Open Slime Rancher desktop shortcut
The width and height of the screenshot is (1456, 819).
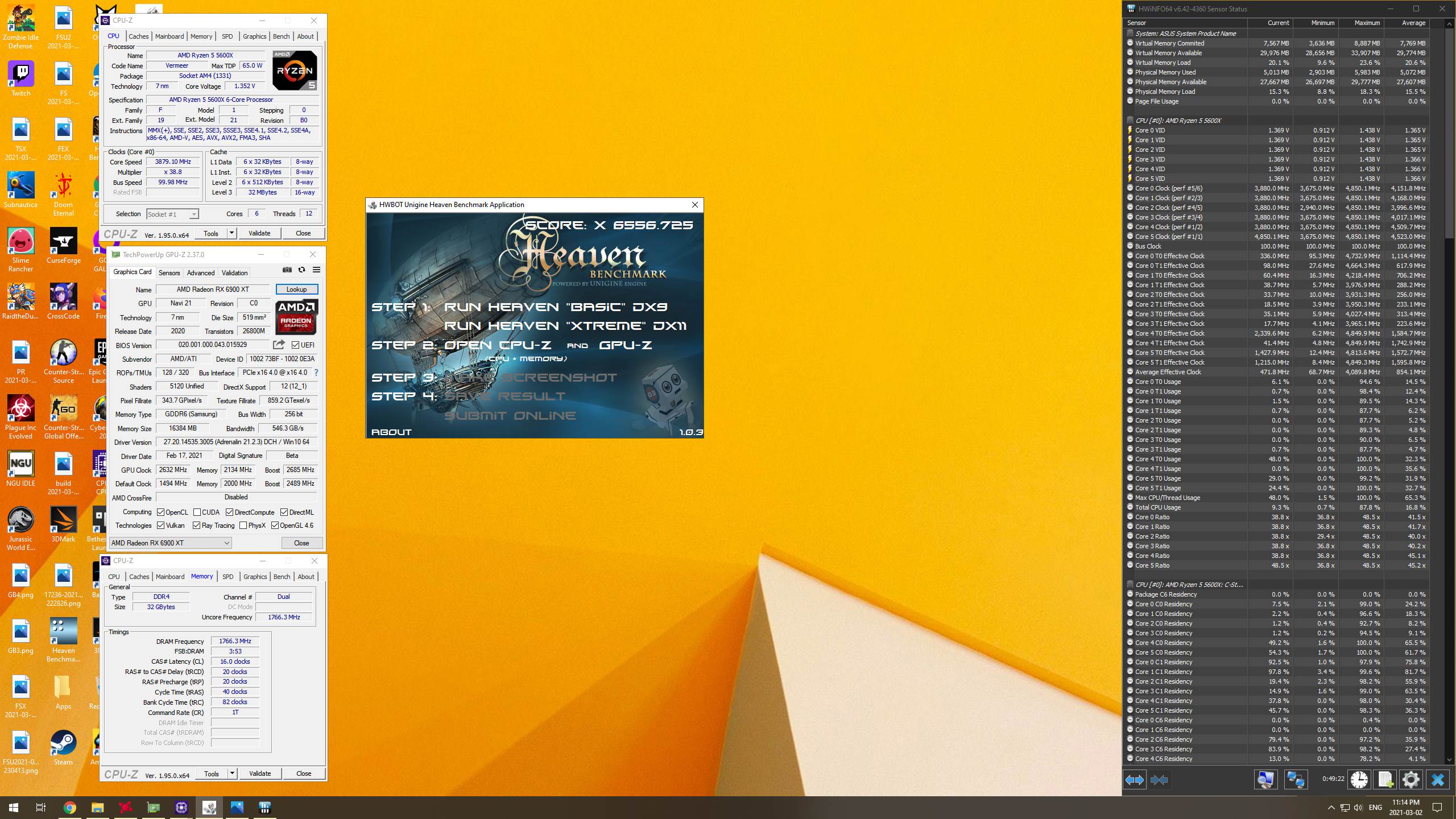21,250
